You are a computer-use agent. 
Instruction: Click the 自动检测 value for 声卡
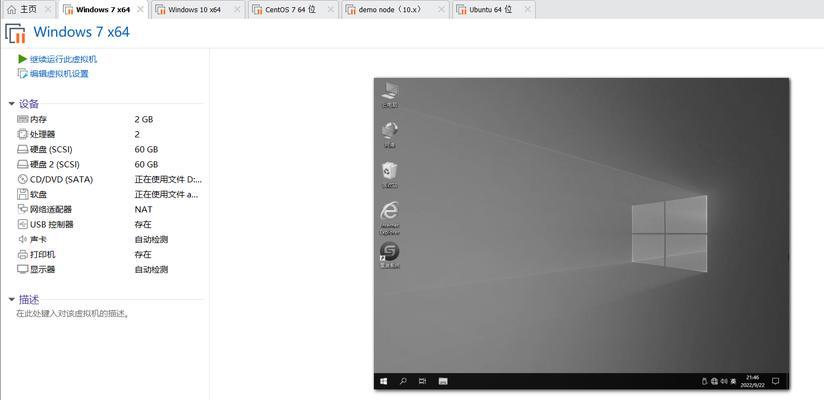pos(151,239)
